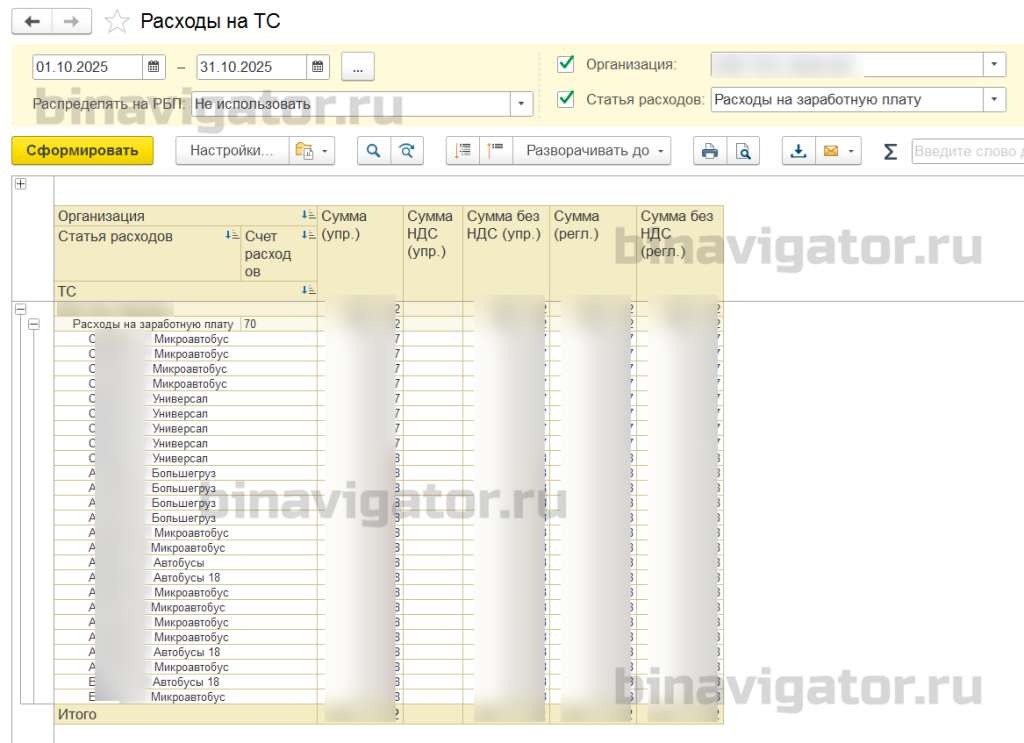Image resolution: width=1024 pixels, height=743 pixels.
Task: Toggle the Статья расходов filter checkbox
Action: click(x=566, y=99)
